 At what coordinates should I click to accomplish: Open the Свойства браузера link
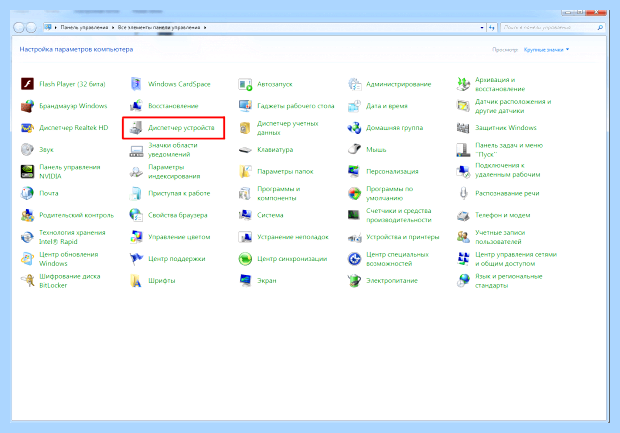(178, 215)
